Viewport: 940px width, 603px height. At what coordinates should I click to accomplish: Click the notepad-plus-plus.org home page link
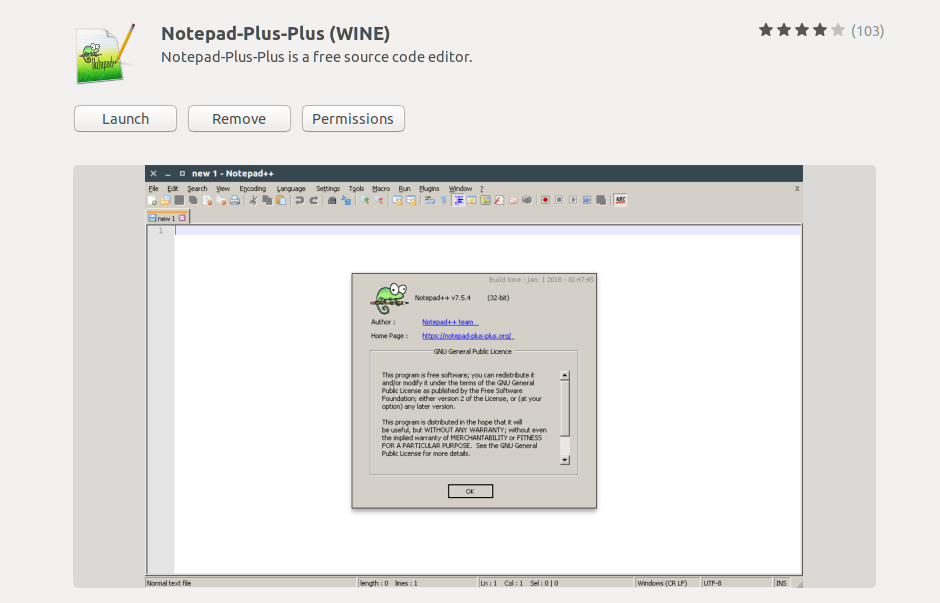point(466,336)
